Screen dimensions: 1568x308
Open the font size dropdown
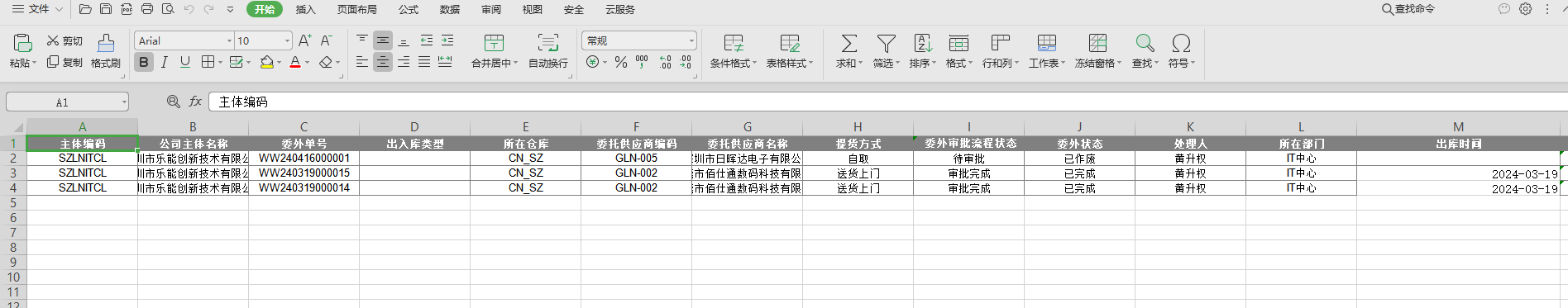287,40
